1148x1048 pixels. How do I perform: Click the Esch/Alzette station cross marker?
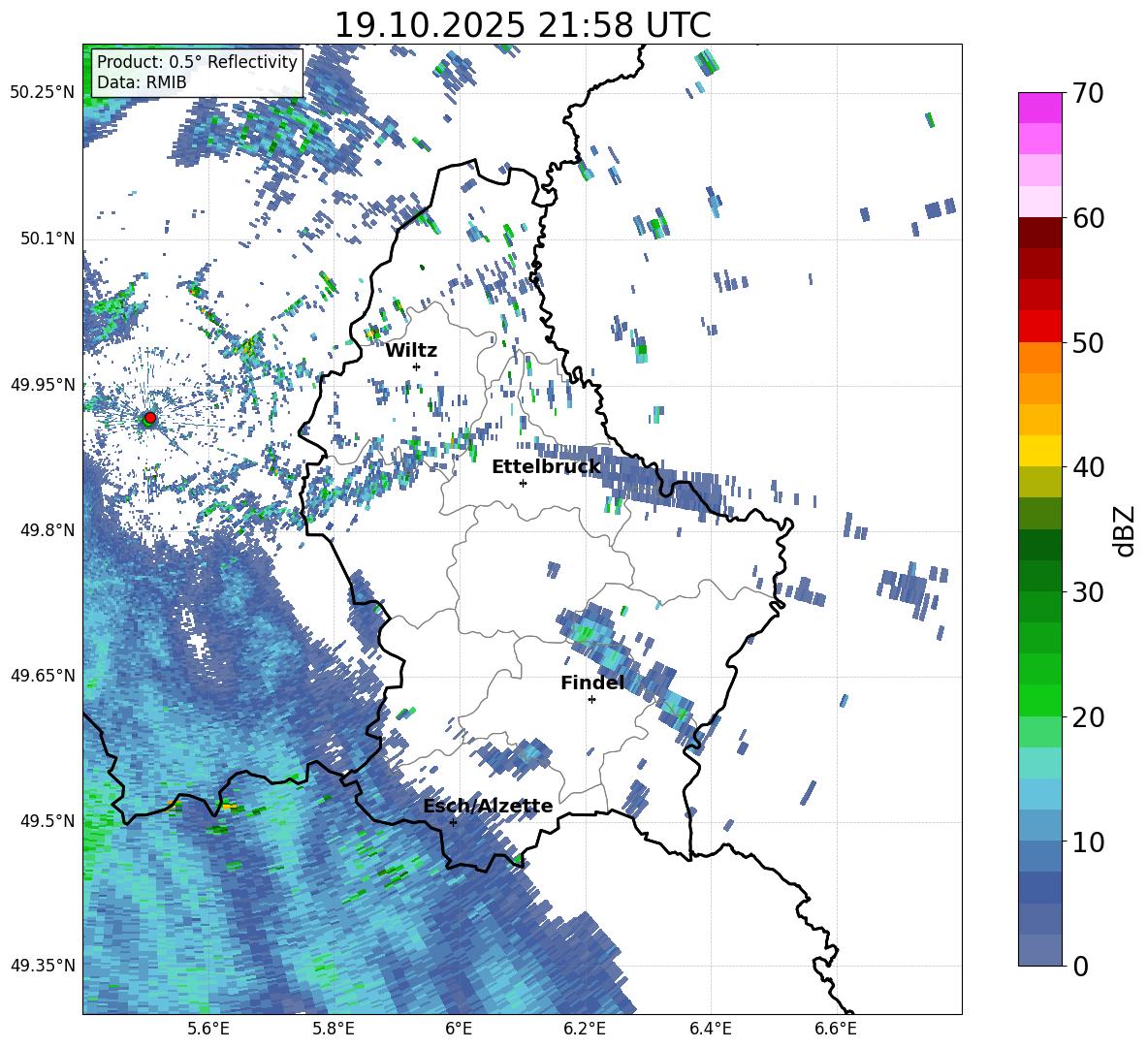tap(453, 822)
